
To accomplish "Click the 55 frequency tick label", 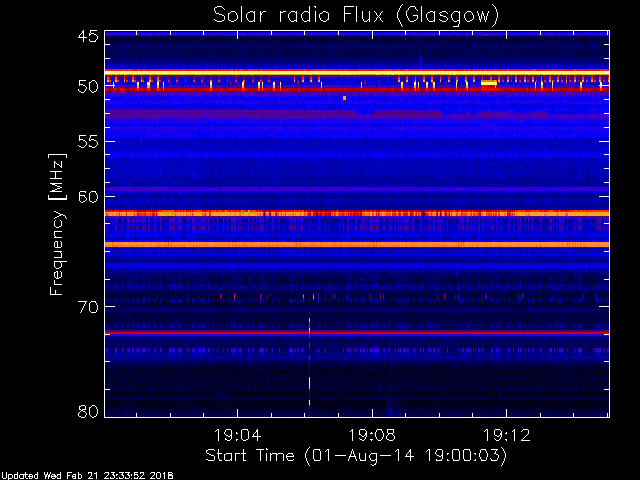I will tap(88, 142).
